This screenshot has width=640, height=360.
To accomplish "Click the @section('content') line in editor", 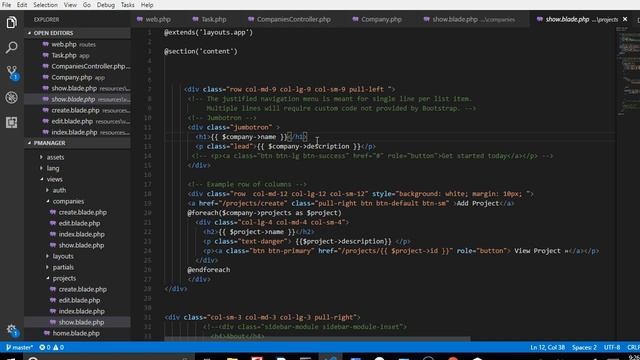I will pos(200,51).
